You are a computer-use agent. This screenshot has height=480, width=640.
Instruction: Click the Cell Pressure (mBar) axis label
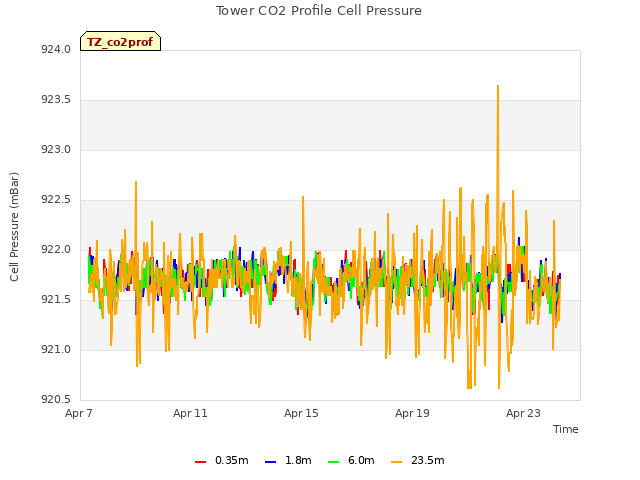tap(14, 227)
